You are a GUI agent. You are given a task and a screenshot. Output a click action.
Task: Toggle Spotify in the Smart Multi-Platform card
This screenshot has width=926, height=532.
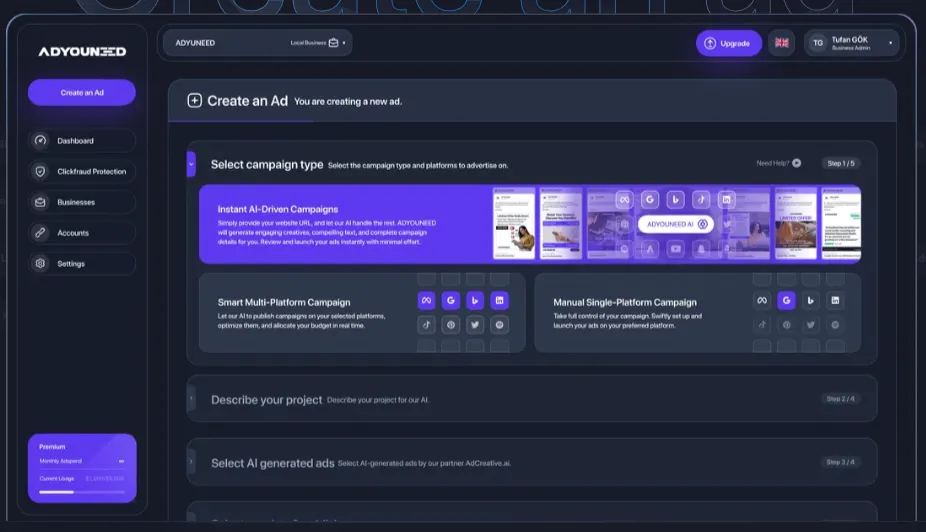click(500, 325)
